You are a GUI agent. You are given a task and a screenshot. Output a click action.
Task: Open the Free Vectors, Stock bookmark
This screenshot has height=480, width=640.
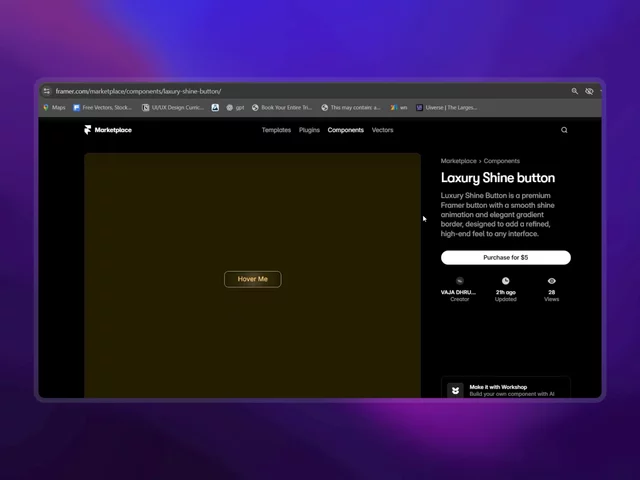tap(102, 107)
